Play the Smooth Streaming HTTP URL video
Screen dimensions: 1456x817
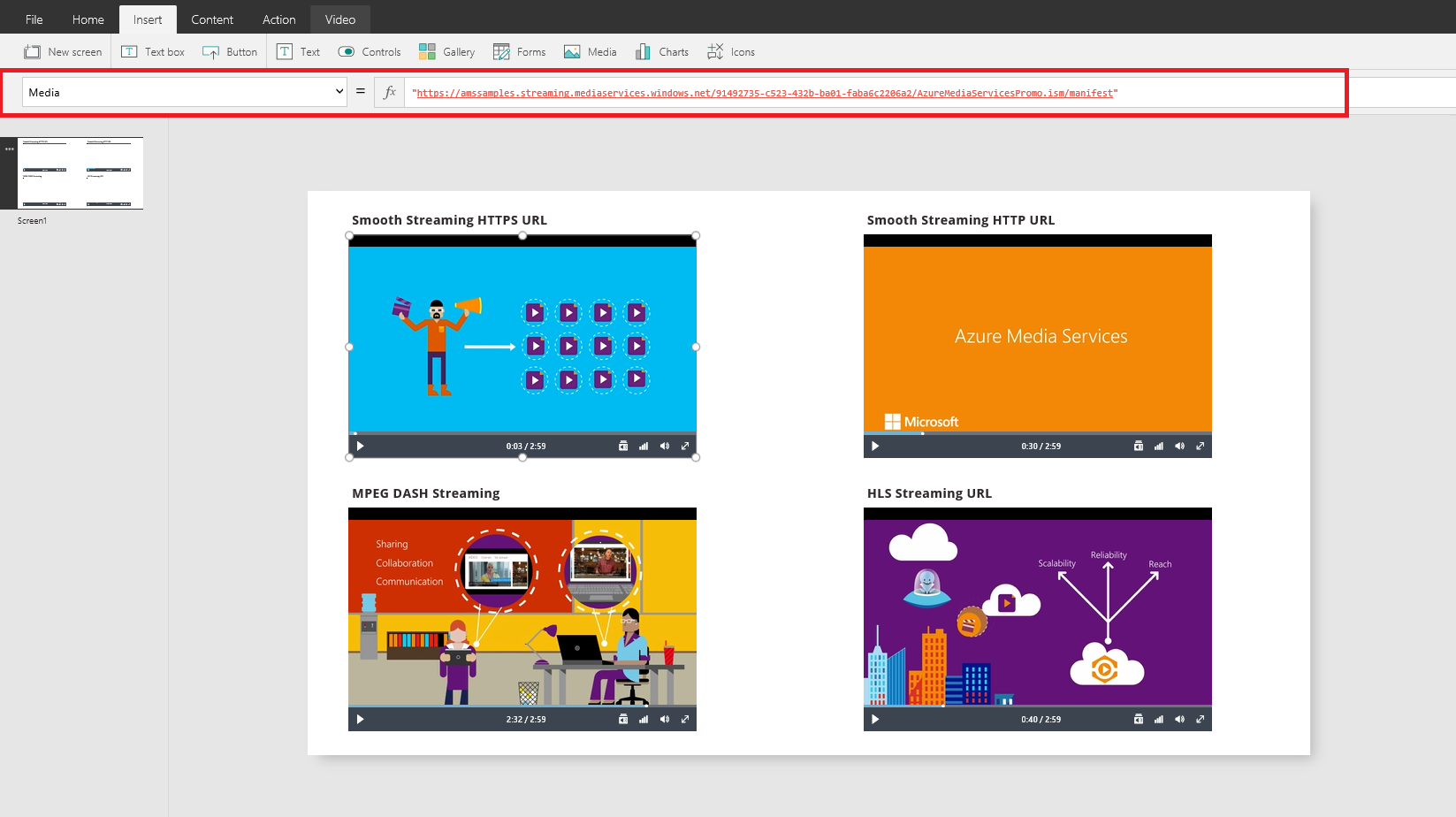tap(875, 447)
